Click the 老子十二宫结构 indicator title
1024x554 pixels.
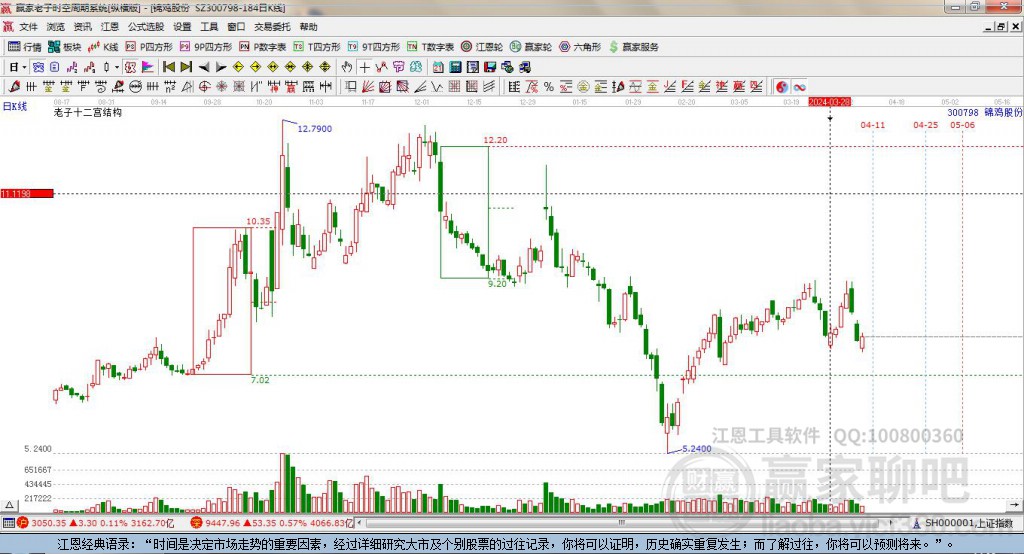coord(88,112)
